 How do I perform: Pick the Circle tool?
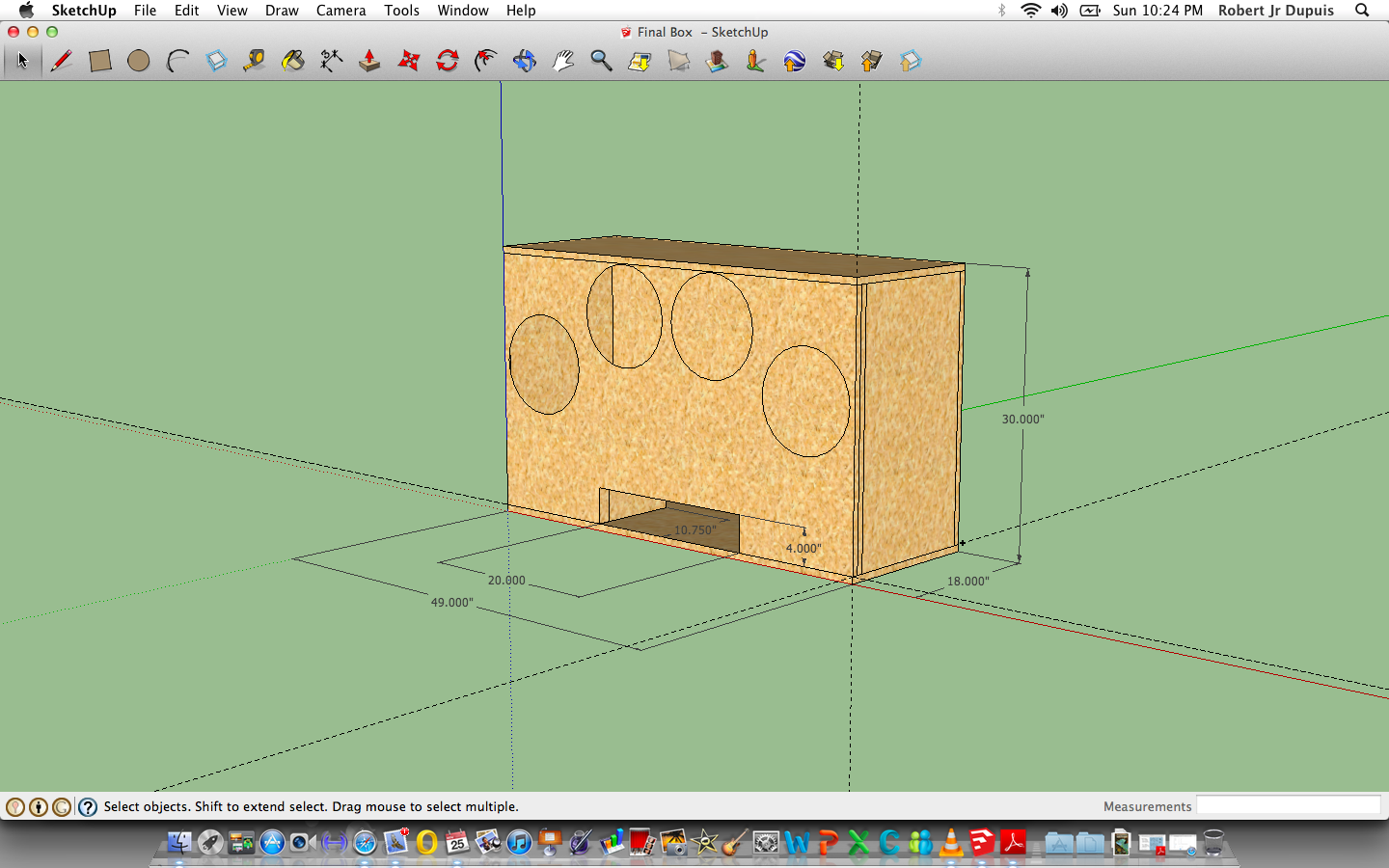(139, 62)
